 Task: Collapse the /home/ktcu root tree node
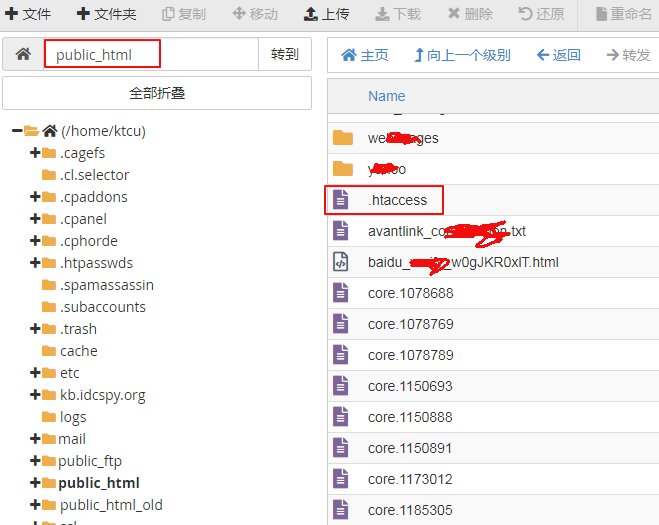point(17,131)
